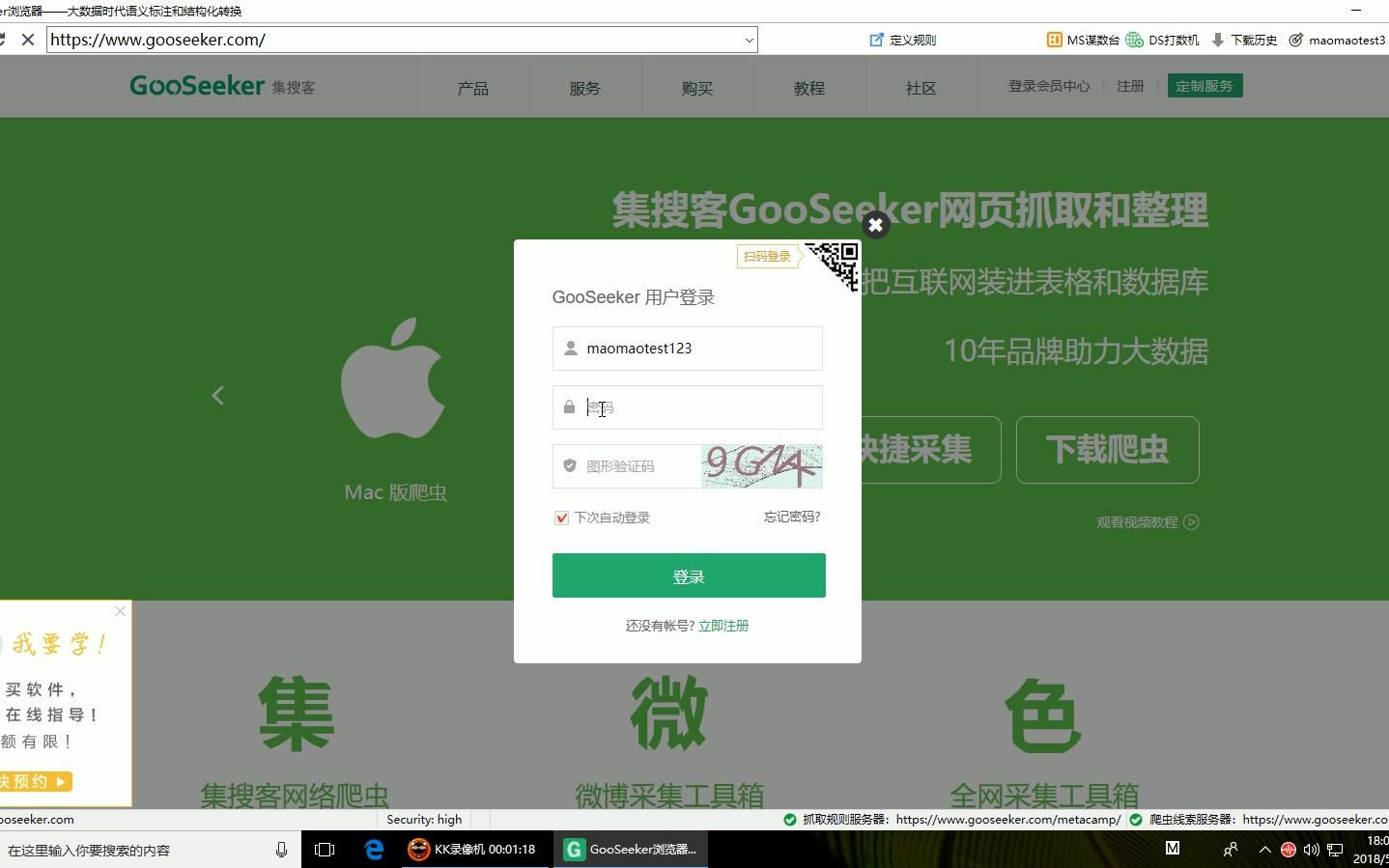Click the 微 icon for 微博采集工具箱

coord(669,714)
